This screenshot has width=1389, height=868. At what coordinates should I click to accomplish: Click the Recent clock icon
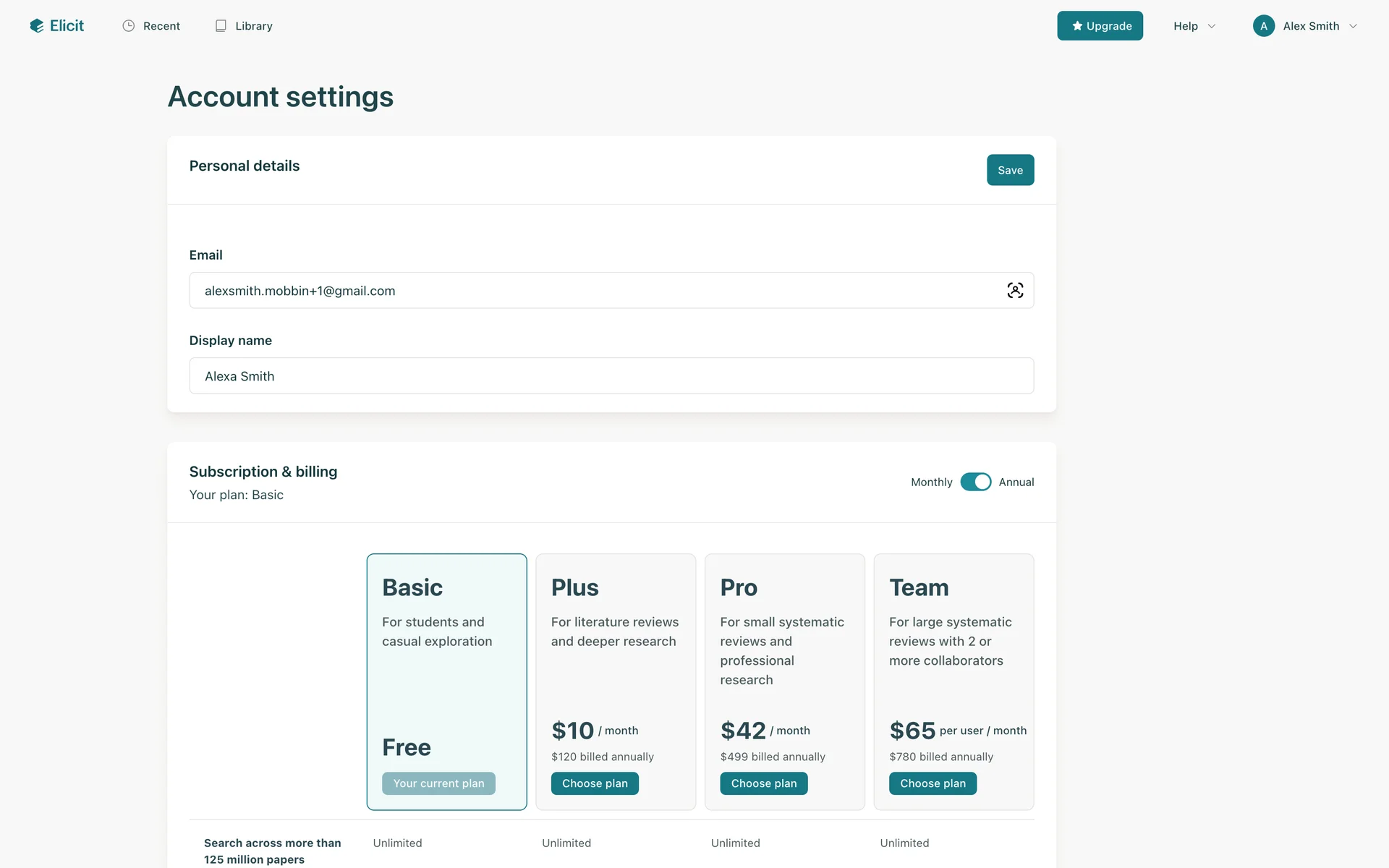pyautogui.click(x=129, y=26)
